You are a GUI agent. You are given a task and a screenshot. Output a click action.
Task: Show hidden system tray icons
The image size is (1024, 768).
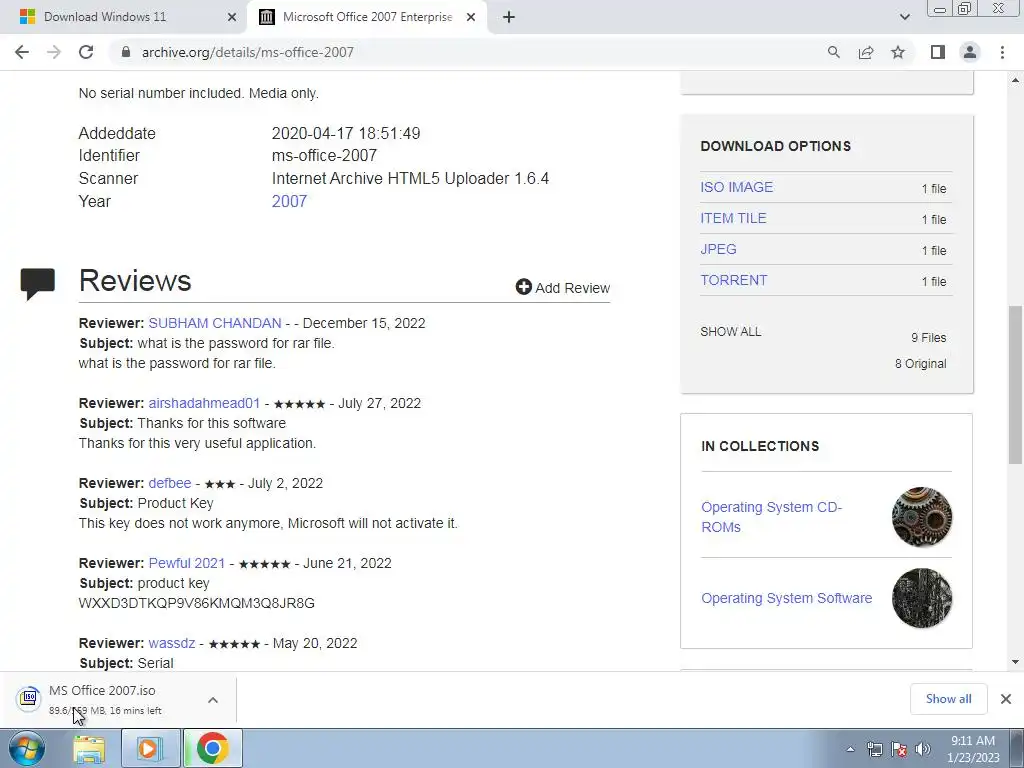[850, 749]
